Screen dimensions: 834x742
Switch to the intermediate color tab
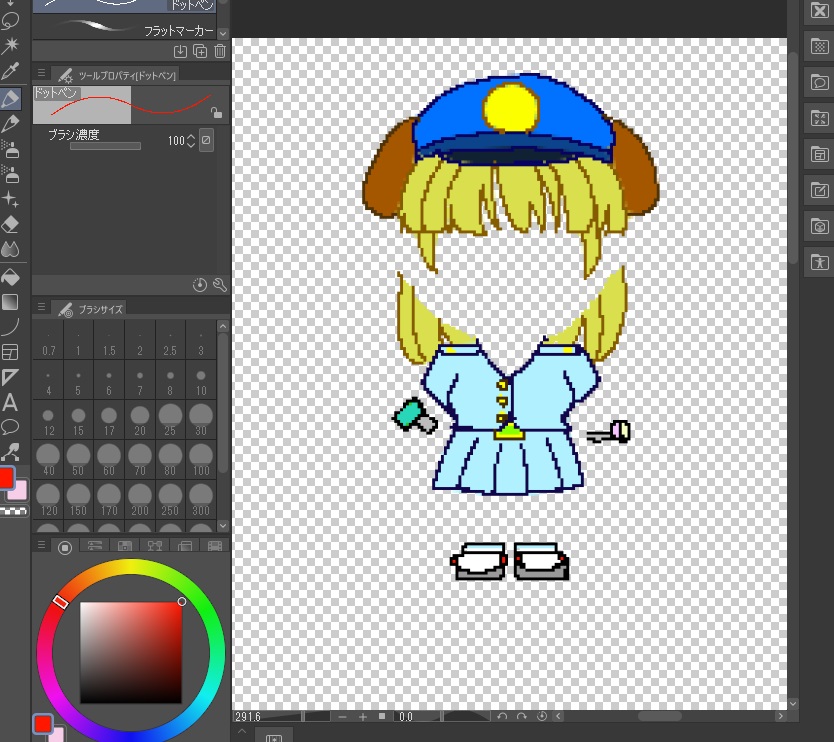coord(155,546)
